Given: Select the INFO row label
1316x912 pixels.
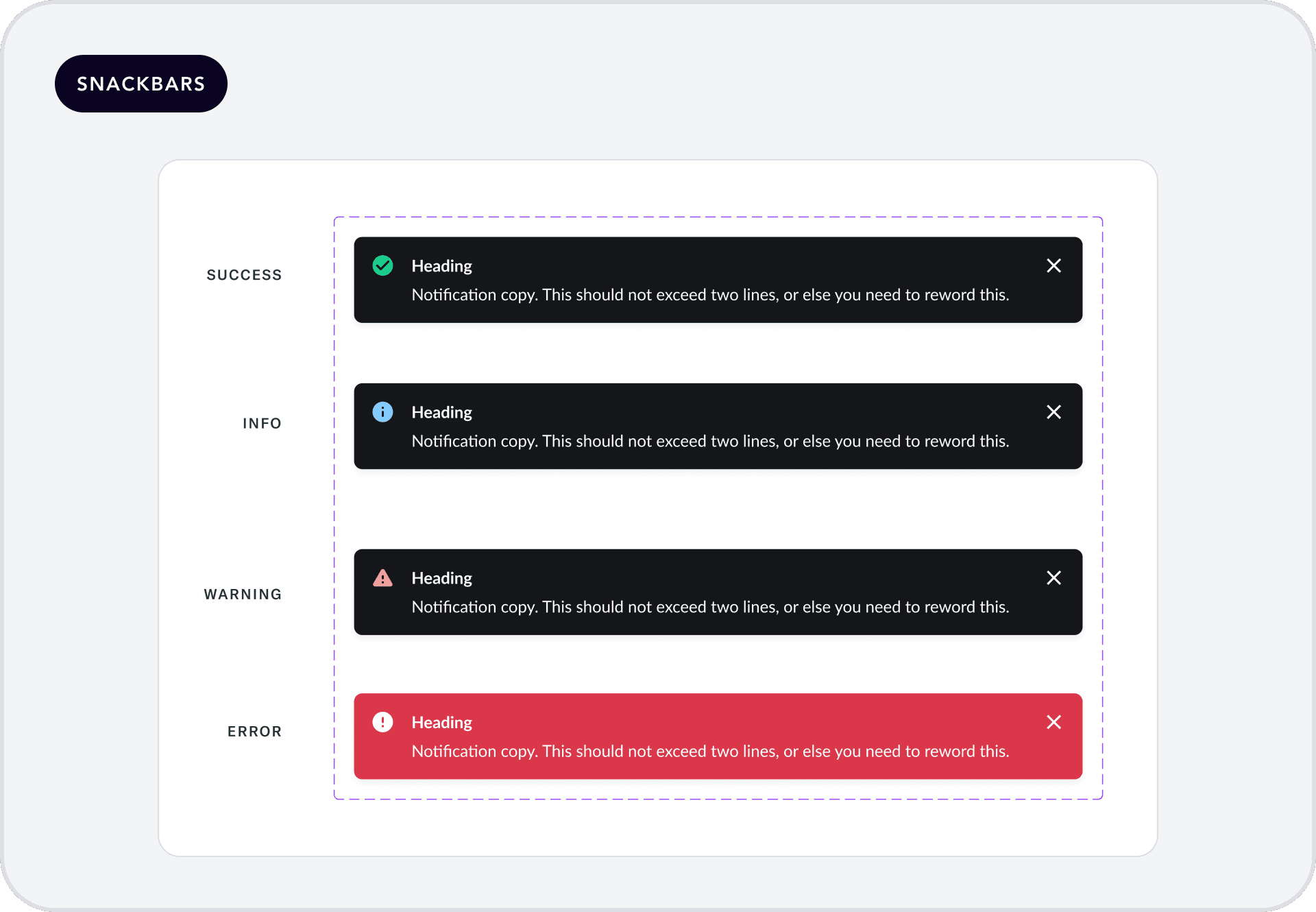Looking at the screenshot, I should click(262, 423).
